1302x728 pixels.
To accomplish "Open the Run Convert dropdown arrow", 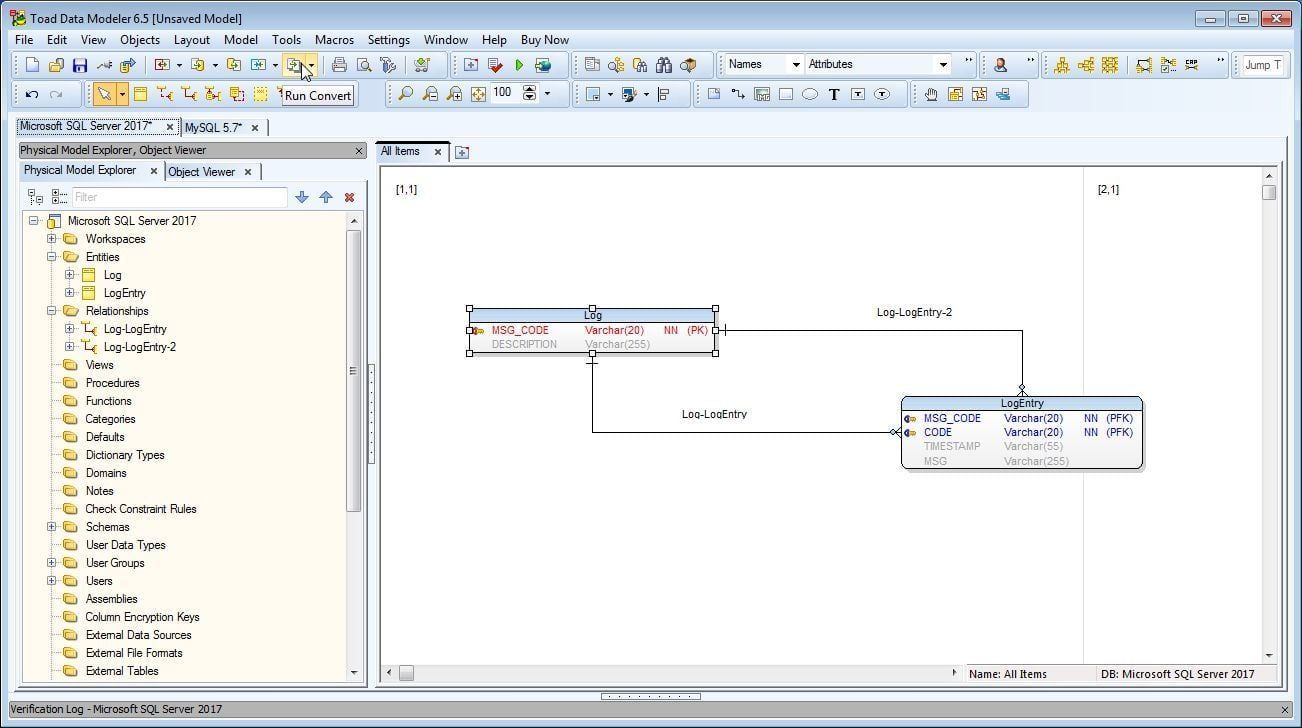I will click(312, 65).
